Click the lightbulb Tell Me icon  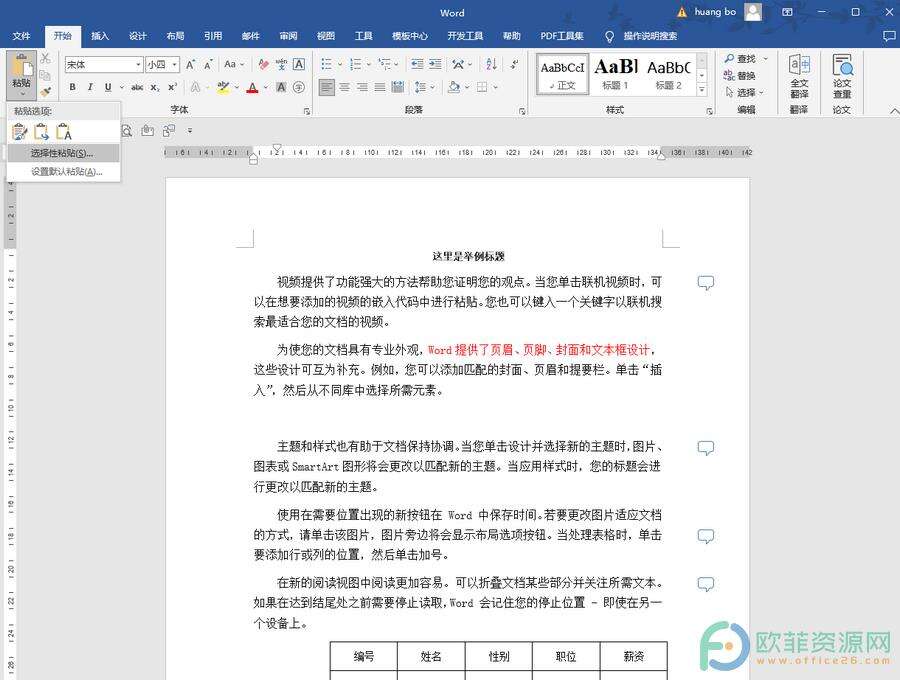click(610, 36)
